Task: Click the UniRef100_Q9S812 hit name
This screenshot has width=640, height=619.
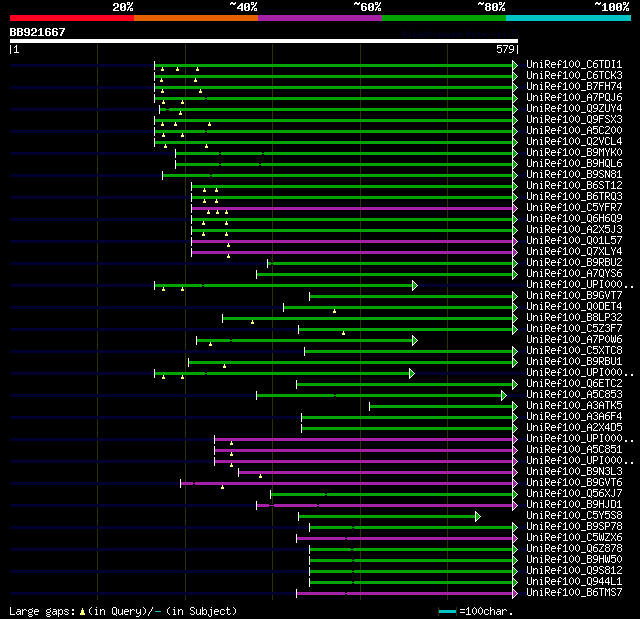Action: [x=574, y=571]
